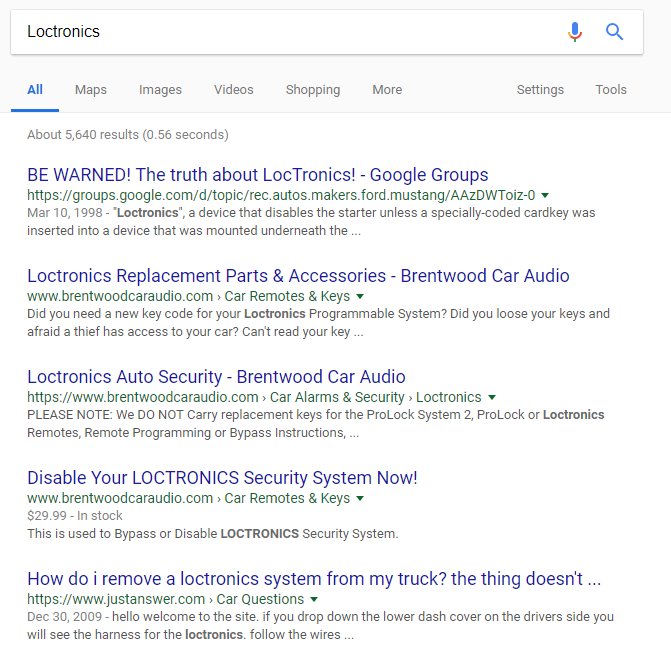Open 'How do i remove a loctronics system' result
Screen dimensions: 671x669
click(314, 579)
